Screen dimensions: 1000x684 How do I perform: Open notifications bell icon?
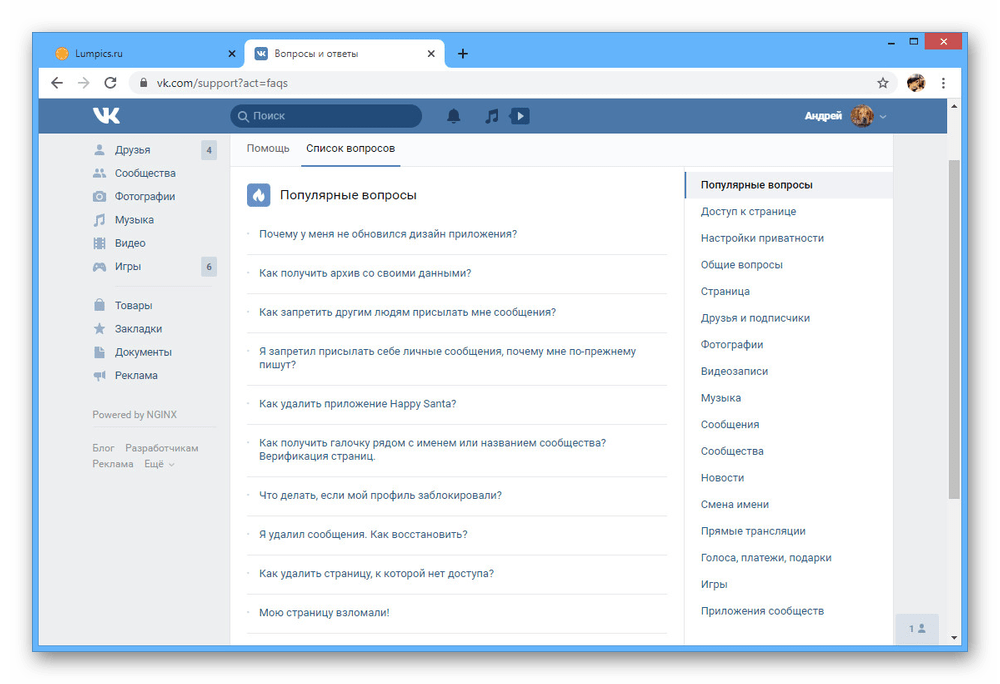click(453, 116)
